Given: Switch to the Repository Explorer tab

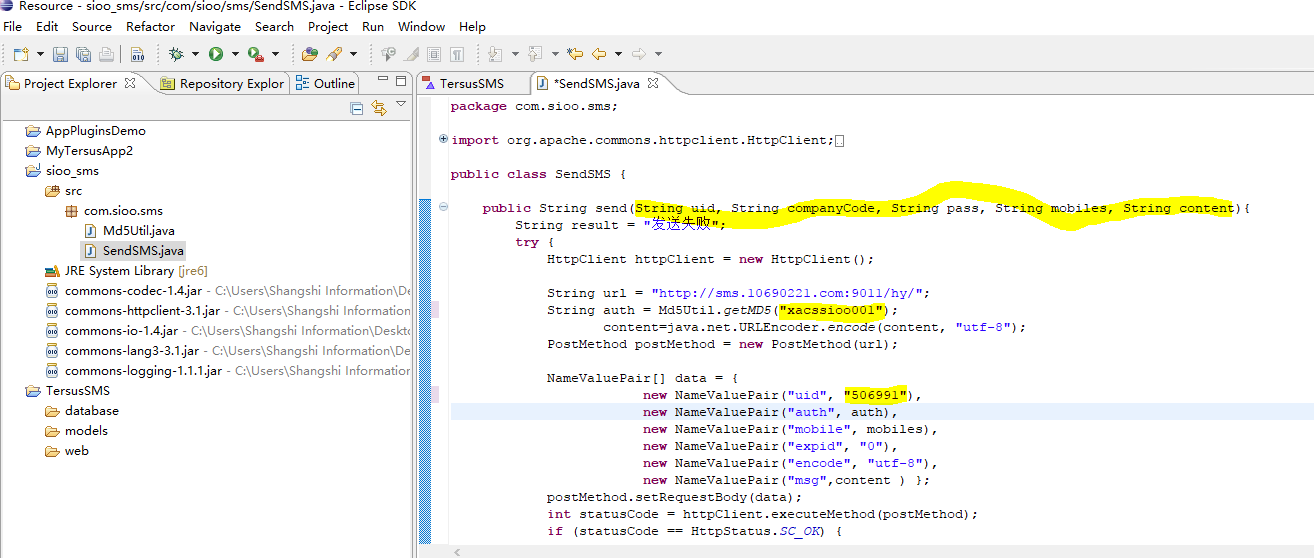Looking at the screenshot, I should pos(222,83).
